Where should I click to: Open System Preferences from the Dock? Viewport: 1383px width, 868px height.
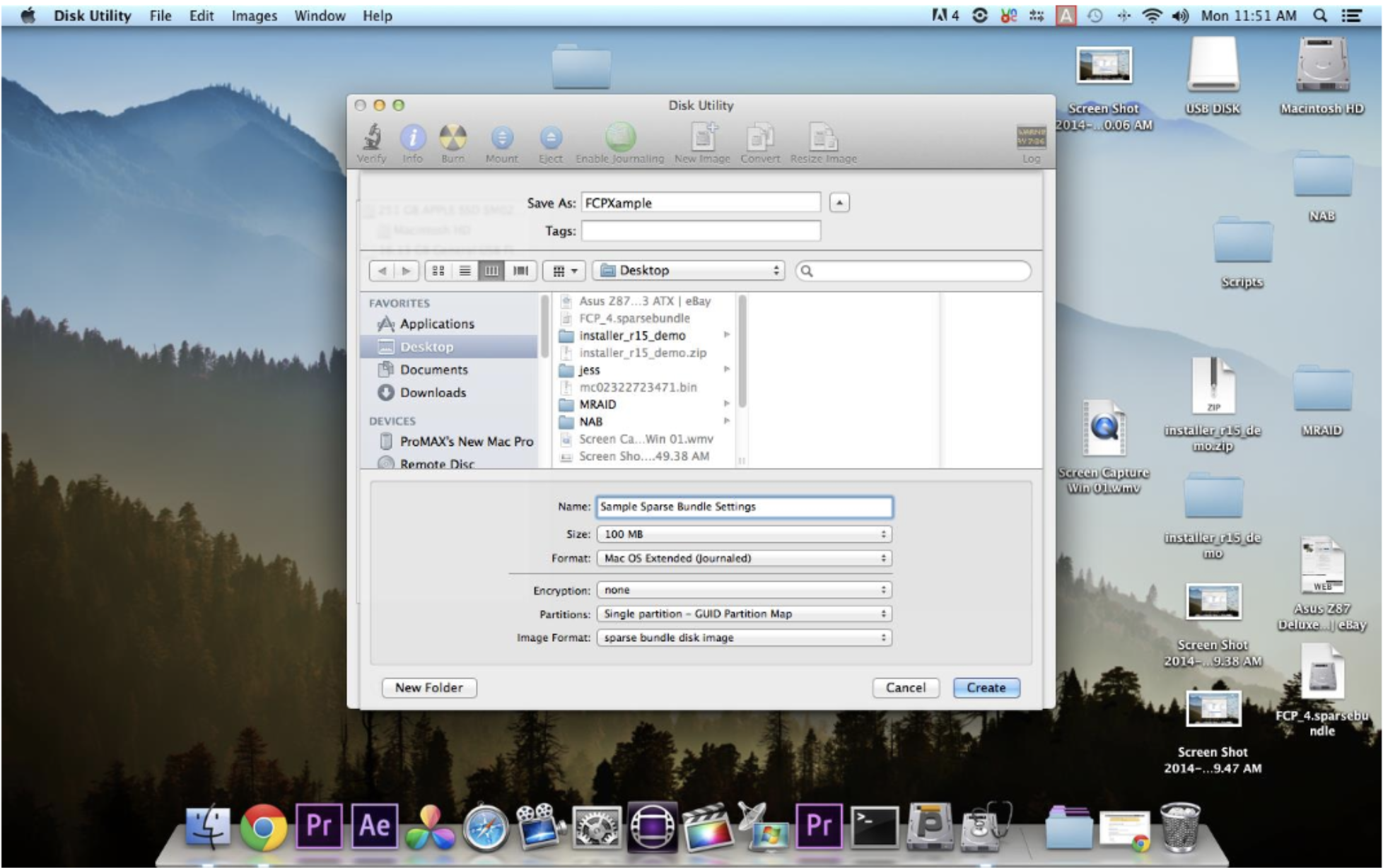coord(596,827)
